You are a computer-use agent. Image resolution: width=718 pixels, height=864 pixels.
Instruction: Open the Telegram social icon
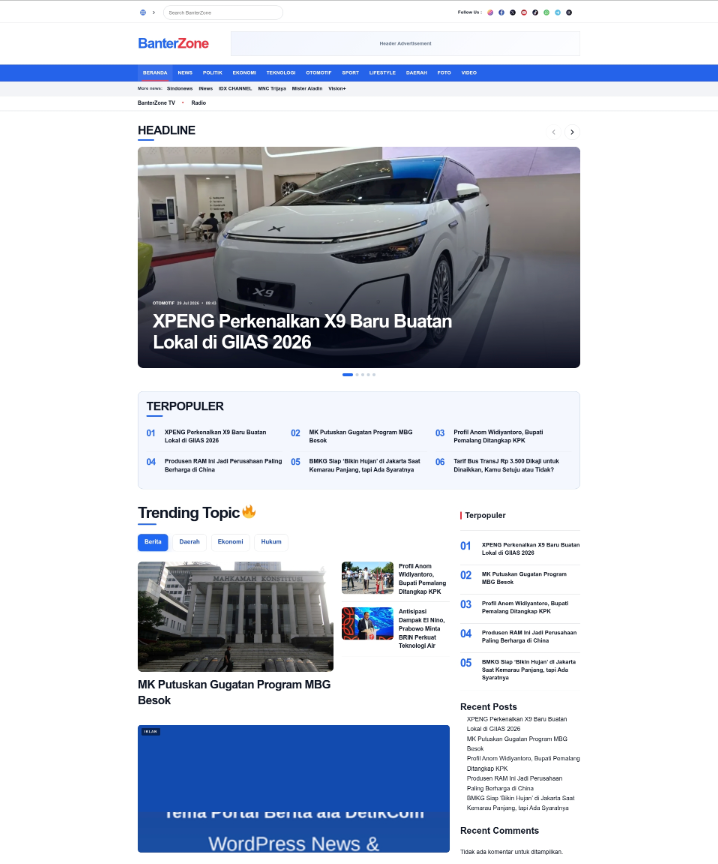pyautogui.click(x=558, y=12)
